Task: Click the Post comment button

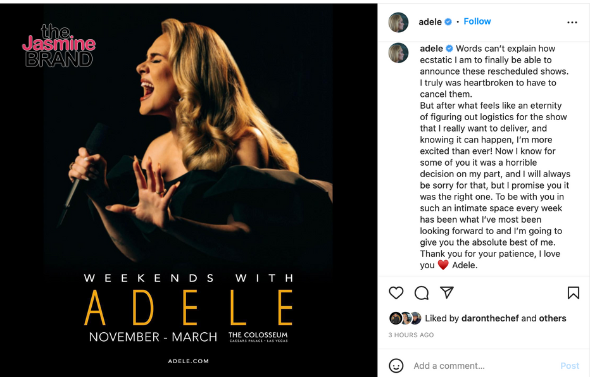Action: click(570, 366)
